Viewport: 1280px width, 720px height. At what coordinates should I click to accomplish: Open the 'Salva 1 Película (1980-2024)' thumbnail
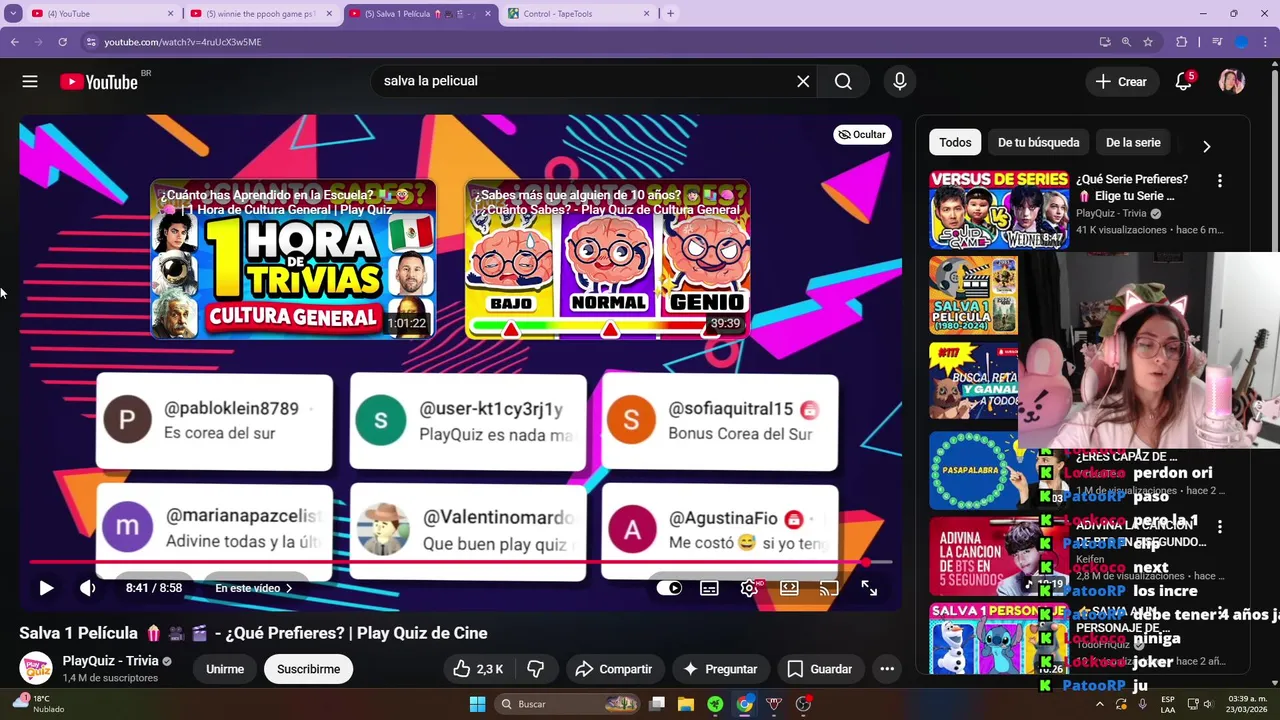973,295
